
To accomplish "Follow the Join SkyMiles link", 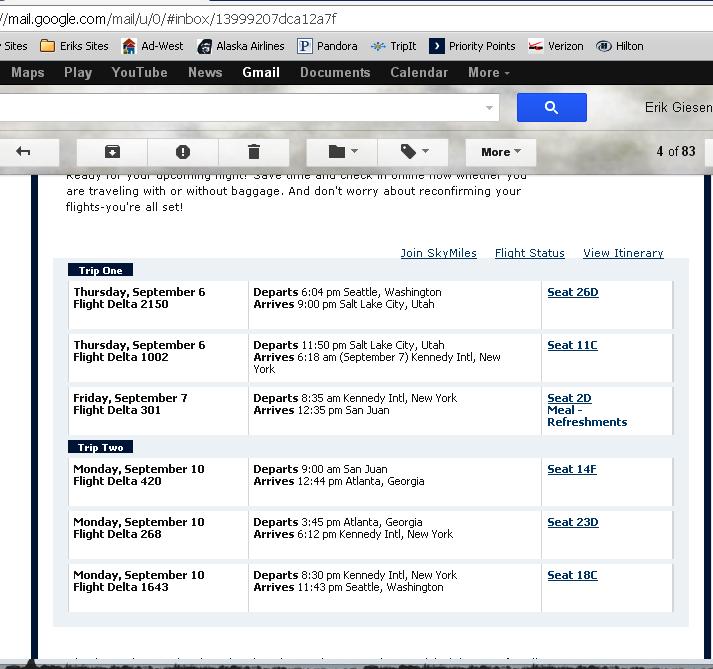I will [x=438, y=254].
